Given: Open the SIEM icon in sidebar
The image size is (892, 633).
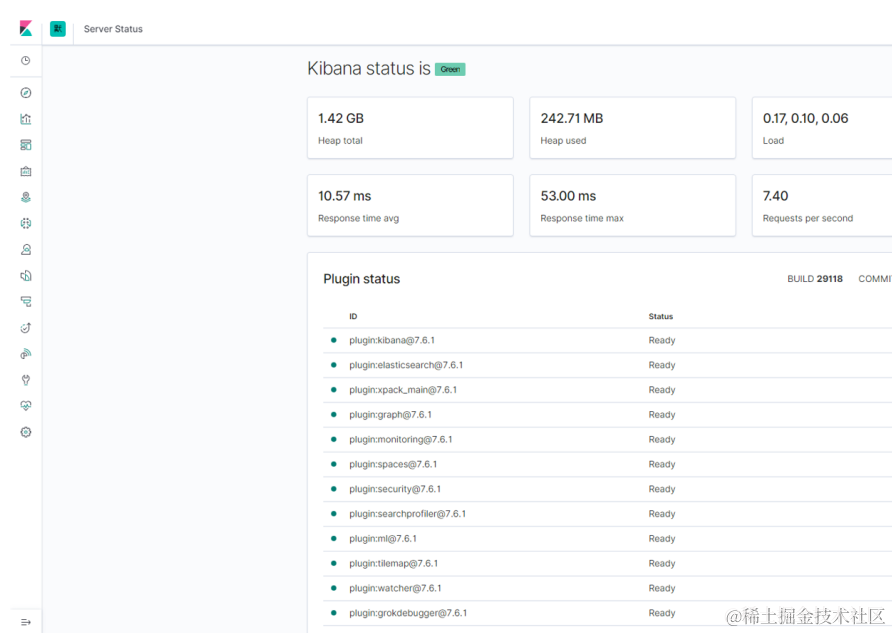Looking at the screenshot, I should (x=26, y=354).
